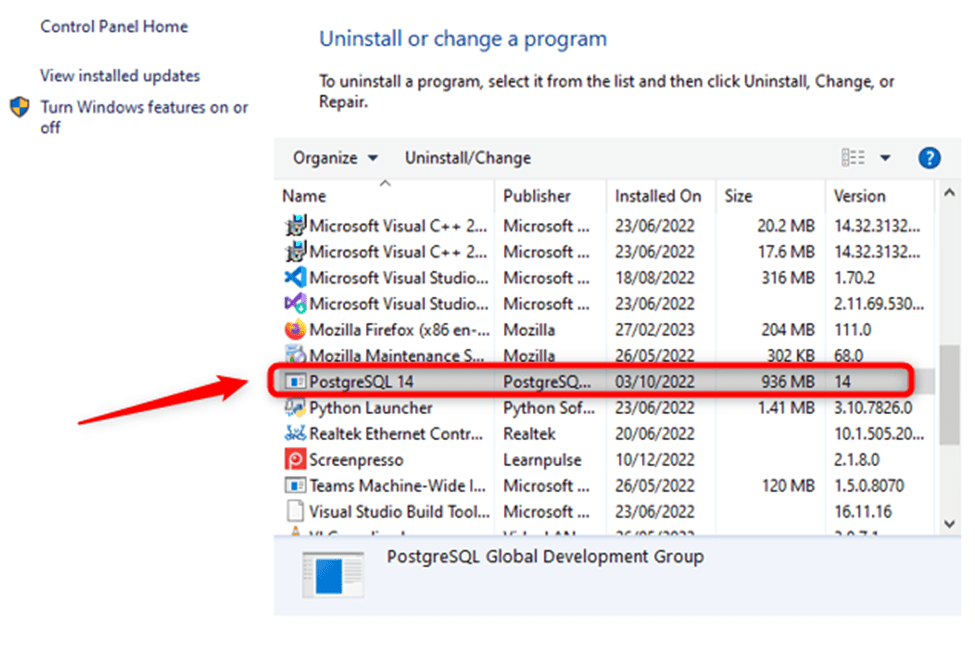
Task: Select the Realtek Ethernet Controller icon
Action: pyautogui.click(x=294, y=433)
